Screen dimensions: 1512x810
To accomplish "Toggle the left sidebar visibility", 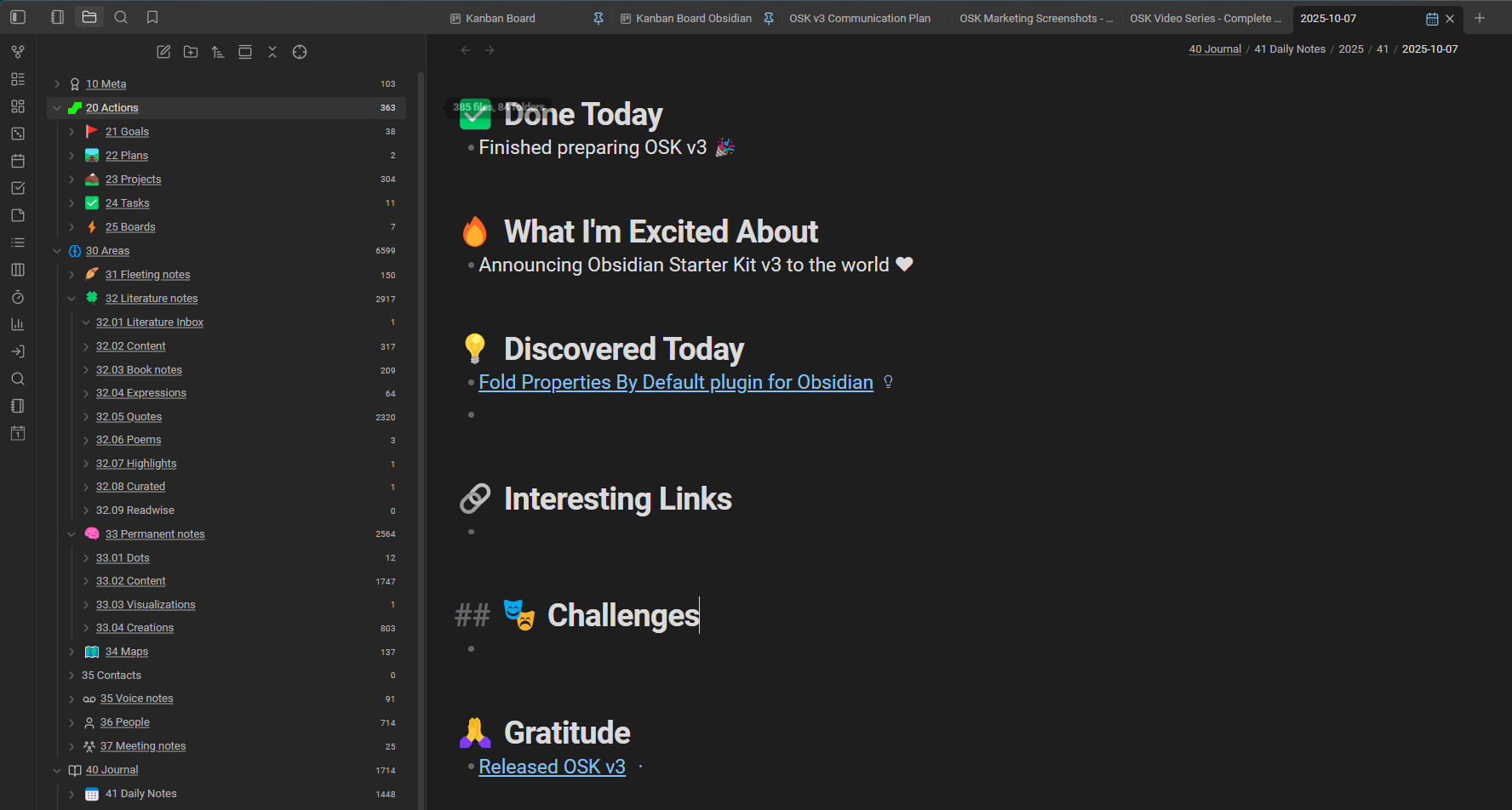I will click(18, 17).
